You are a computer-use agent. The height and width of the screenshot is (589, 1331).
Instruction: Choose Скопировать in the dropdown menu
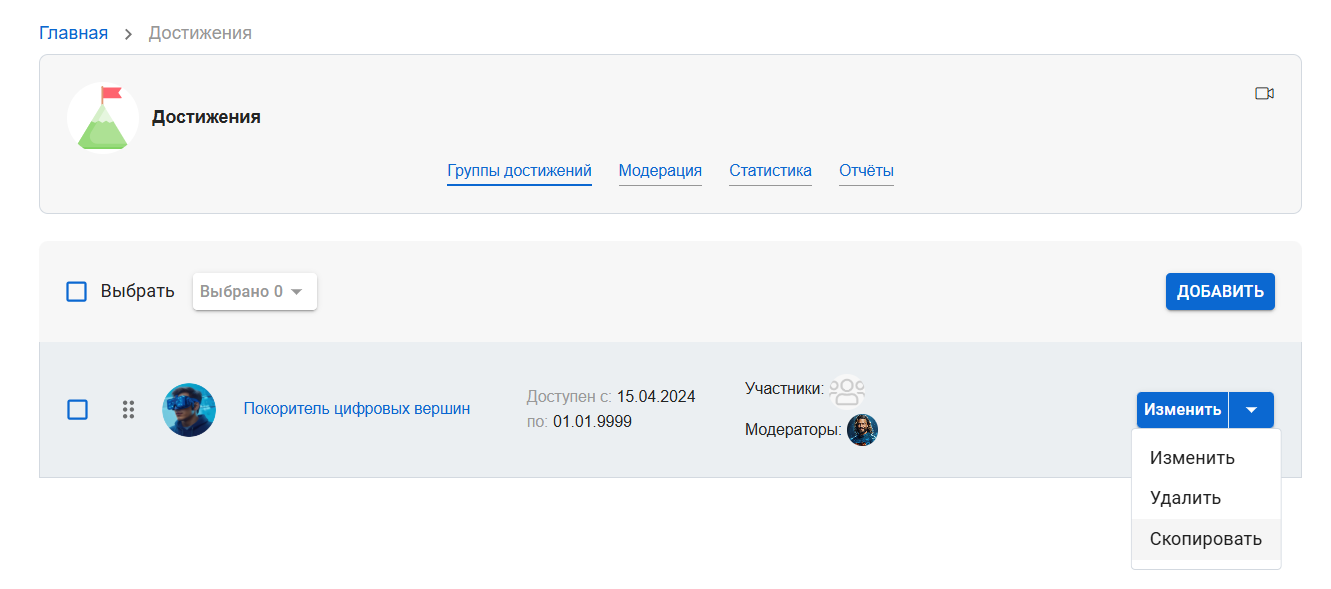(1206, 539)
